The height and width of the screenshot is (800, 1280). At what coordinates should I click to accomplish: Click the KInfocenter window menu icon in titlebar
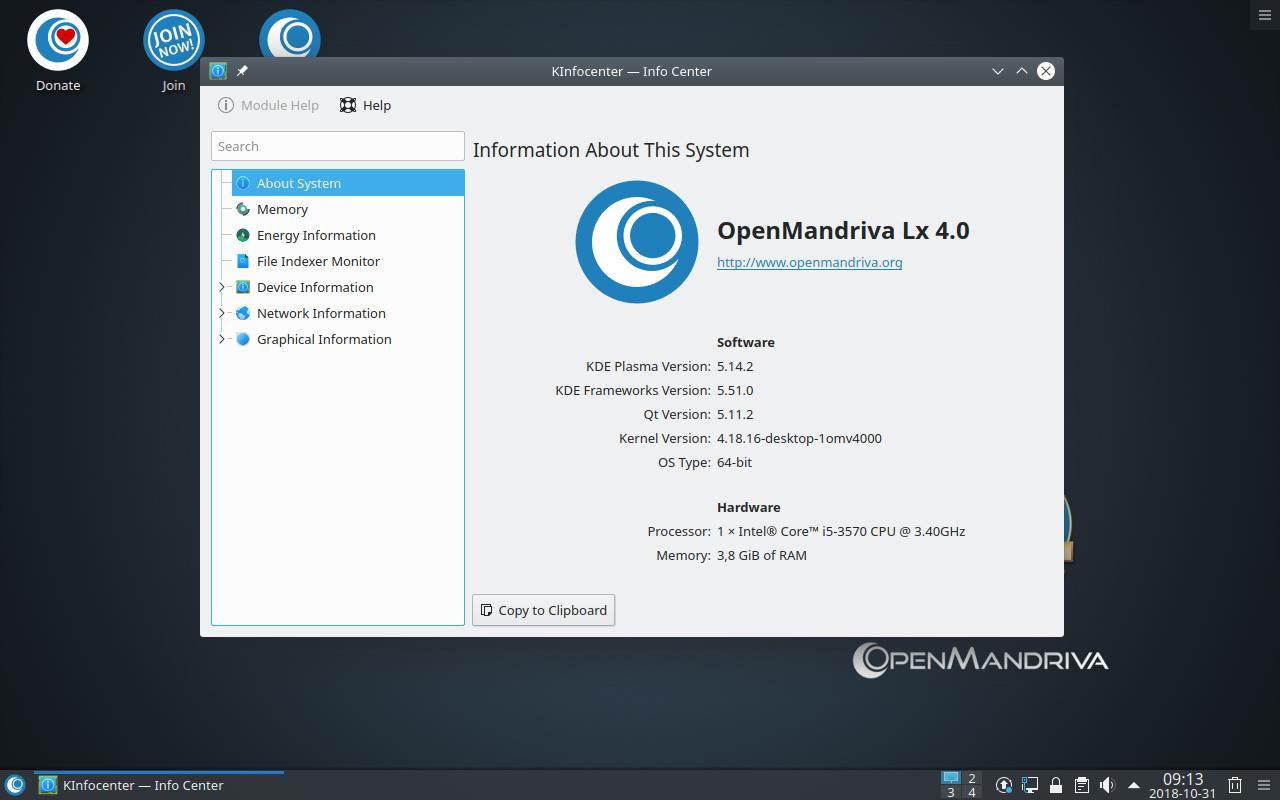point(218,71)
